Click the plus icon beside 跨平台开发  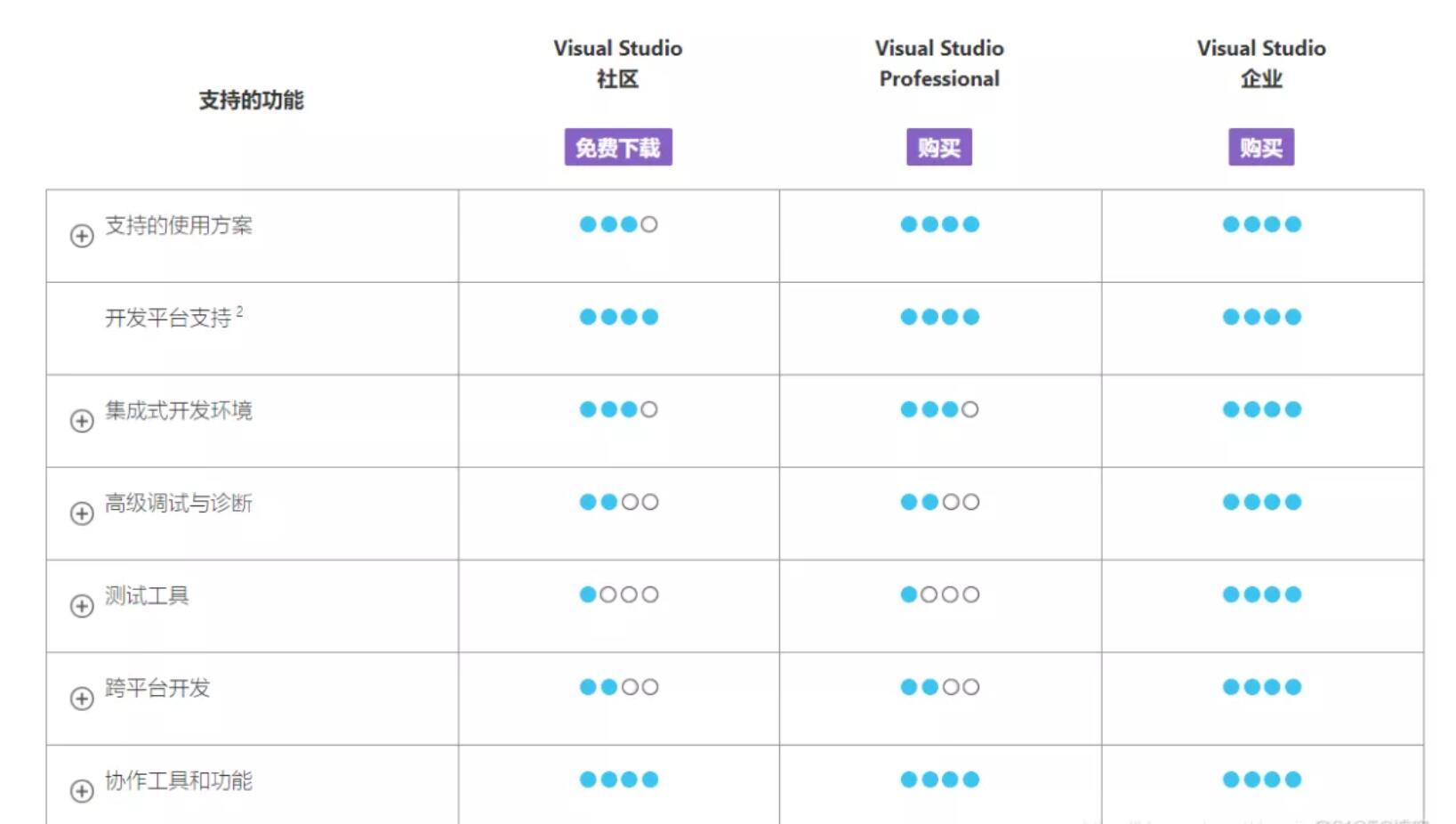tap(82, 699)
